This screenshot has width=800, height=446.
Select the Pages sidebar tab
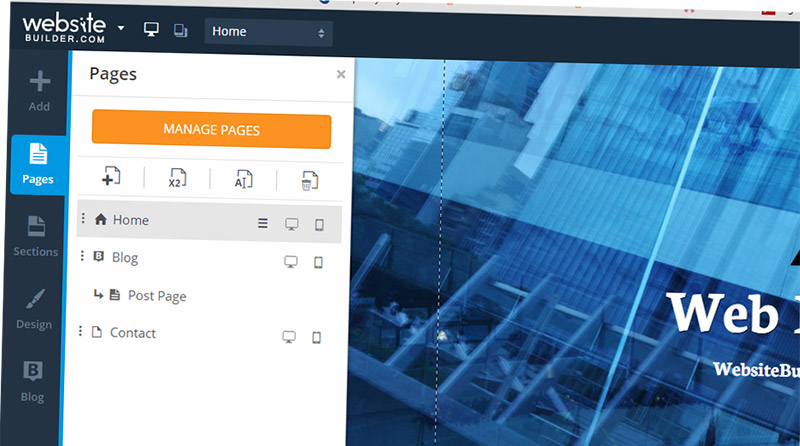coord(38,164)
